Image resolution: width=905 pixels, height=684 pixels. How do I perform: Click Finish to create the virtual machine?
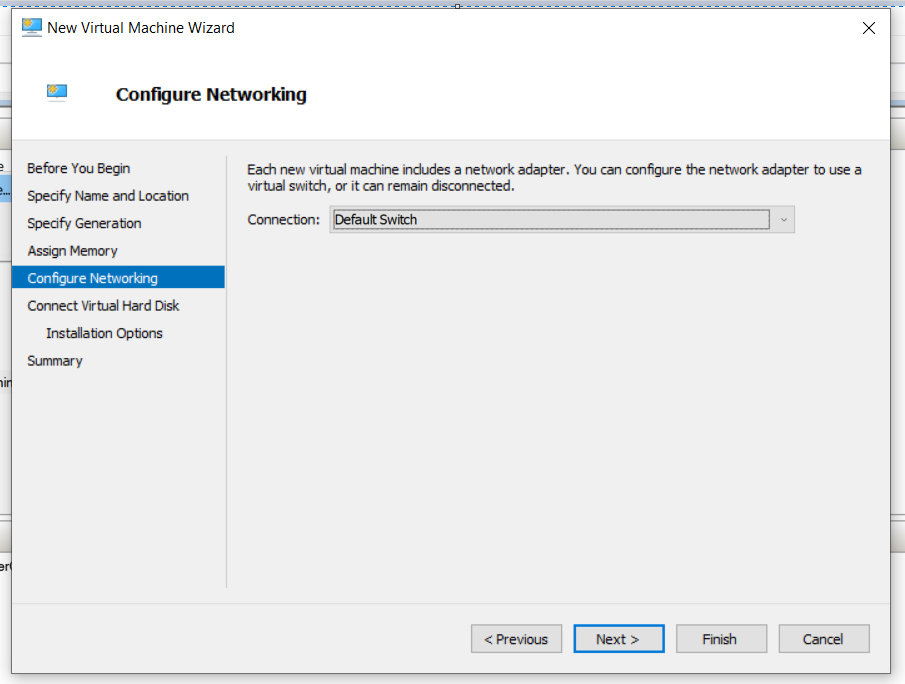tap(720, 639)
